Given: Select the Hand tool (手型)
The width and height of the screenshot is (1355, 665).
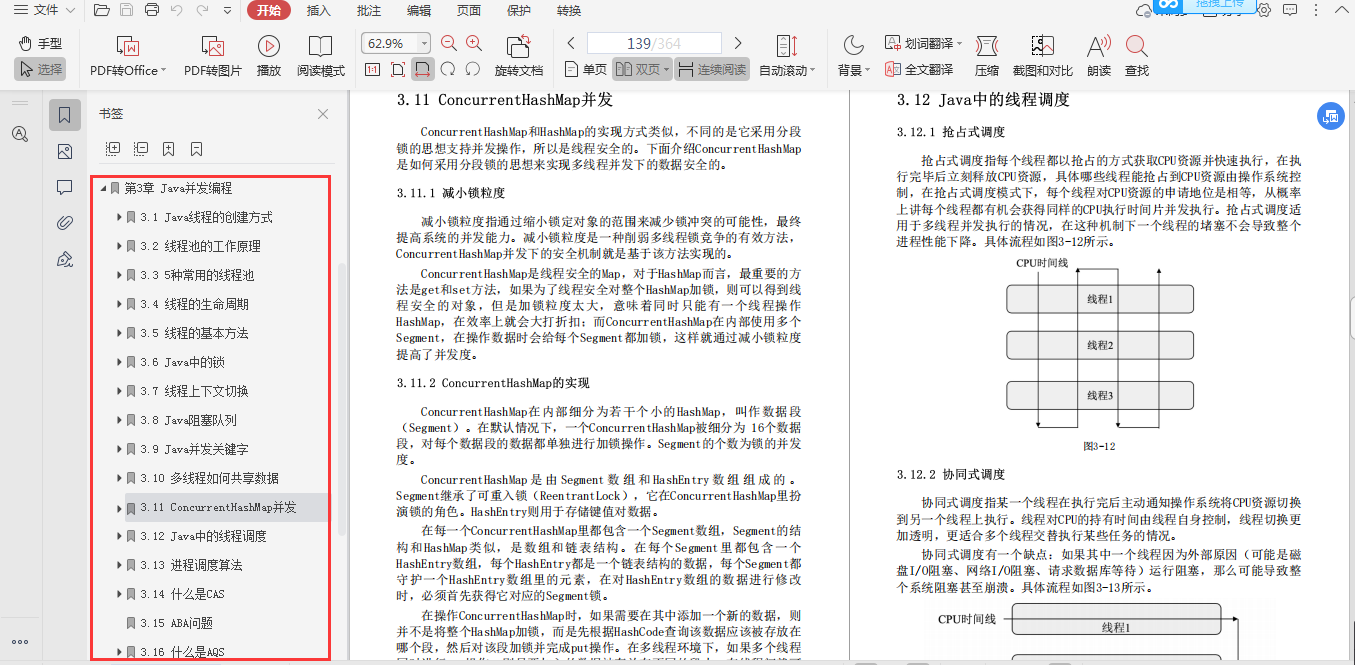Looking at the screenshot, I should click(40, 44).
